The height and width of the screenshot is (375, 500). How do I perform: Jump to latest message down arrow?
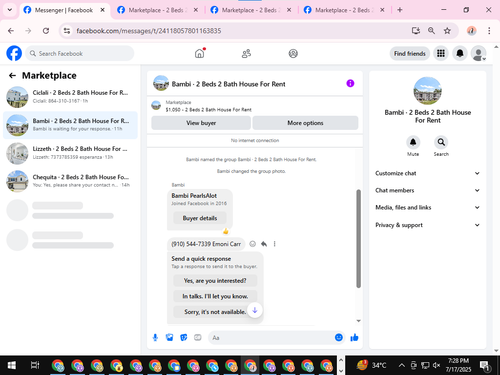255,310
